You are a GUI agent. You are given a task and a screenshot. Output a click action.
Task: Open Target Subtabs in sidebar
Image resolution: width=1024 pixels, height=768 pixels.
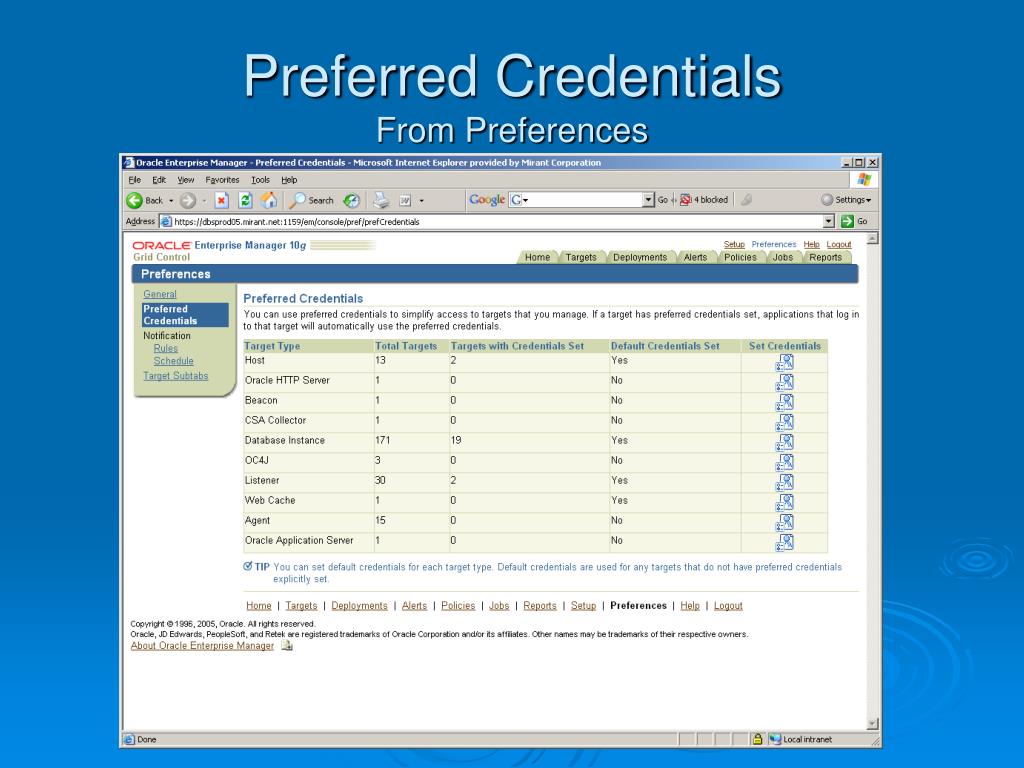click(x=176, y=376)
